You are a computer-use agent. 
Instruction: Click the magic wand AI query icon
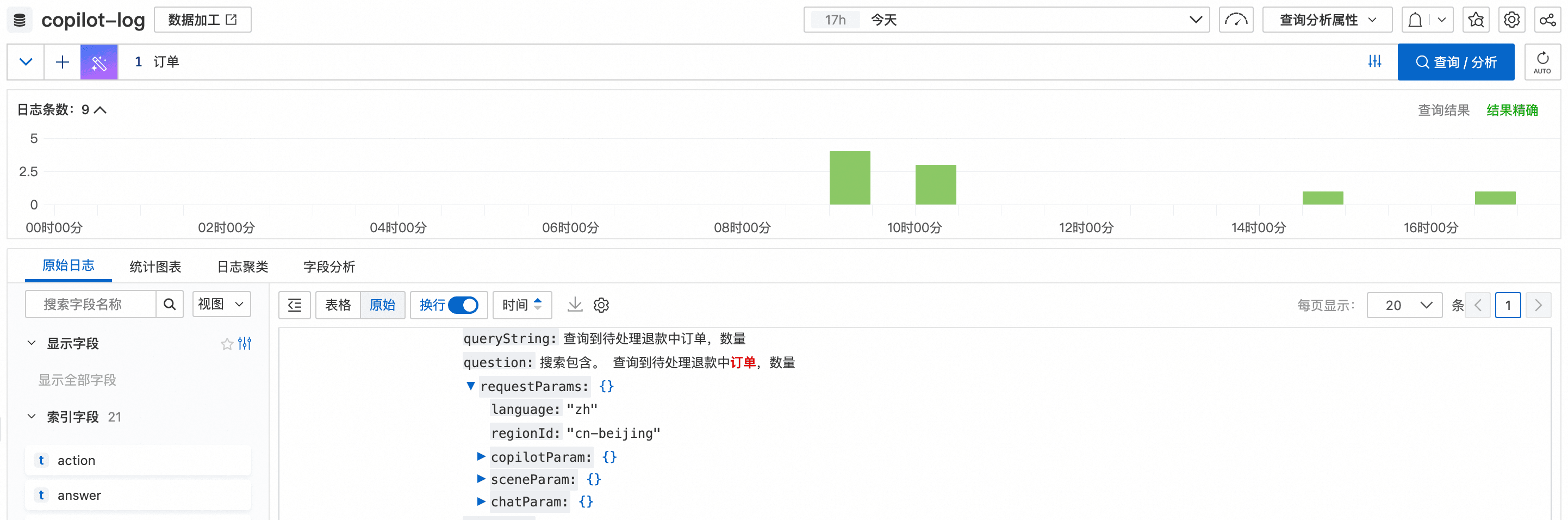click(98, 62)
